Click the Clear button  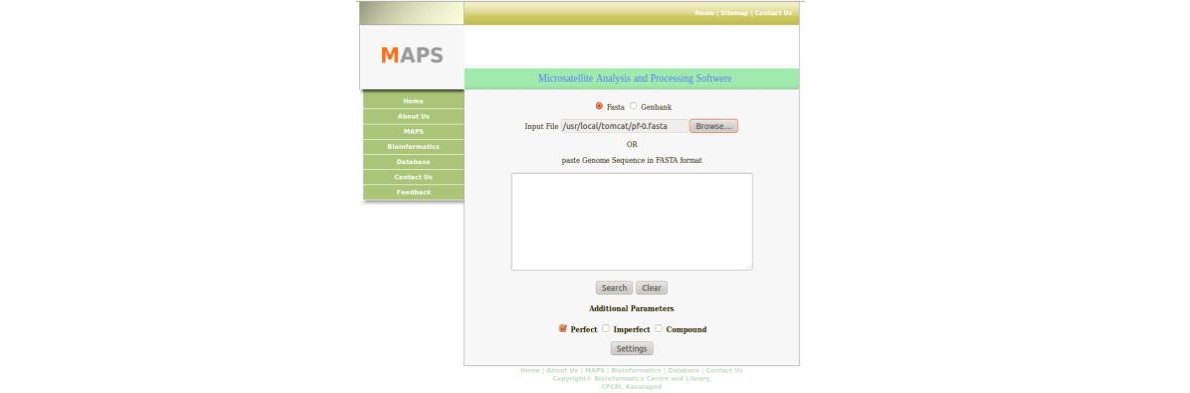point(652,288)
